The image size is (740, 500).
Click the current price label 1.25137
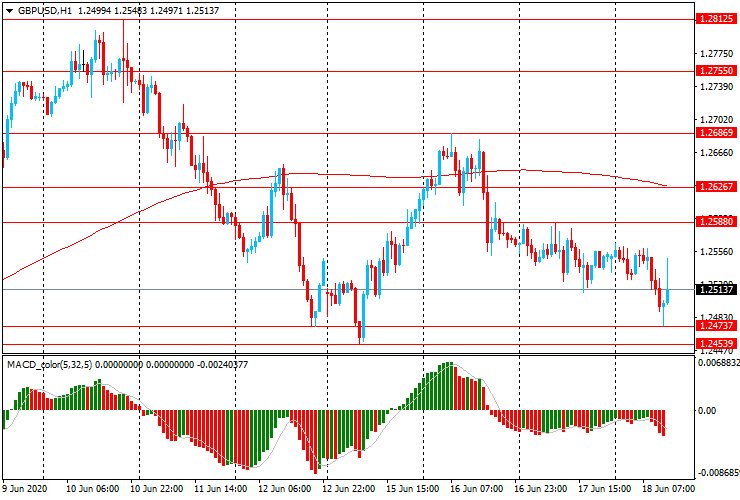pos(716,289)
